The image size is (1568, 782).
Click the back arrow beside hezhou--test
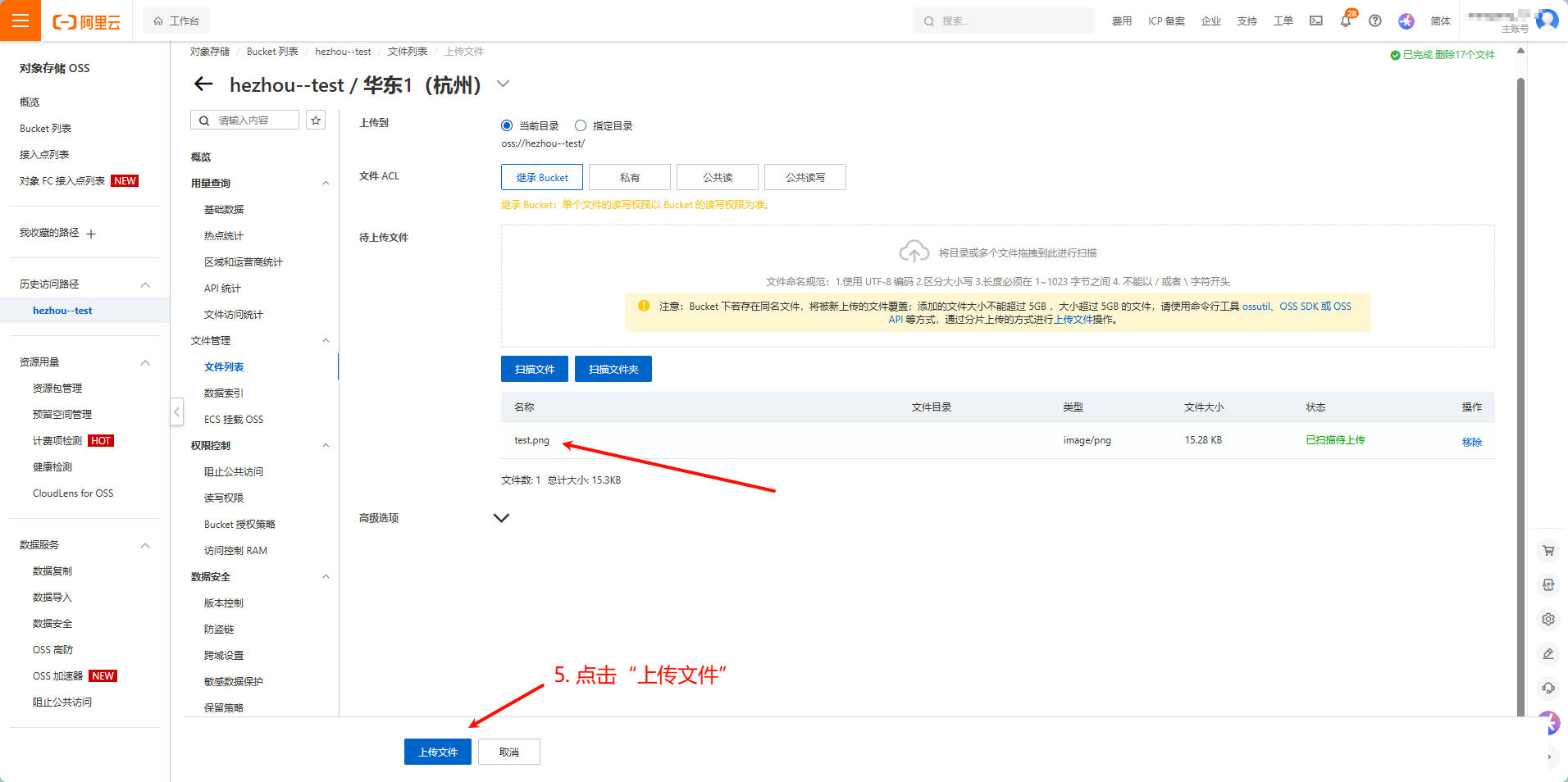tap(203, 84)
